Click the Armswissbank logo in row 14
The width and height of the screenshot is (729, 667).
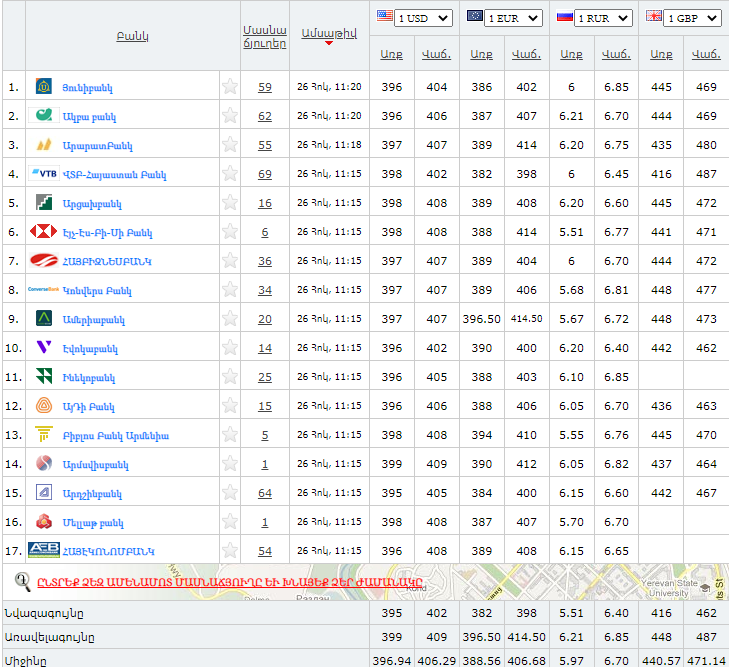(44, 463)
